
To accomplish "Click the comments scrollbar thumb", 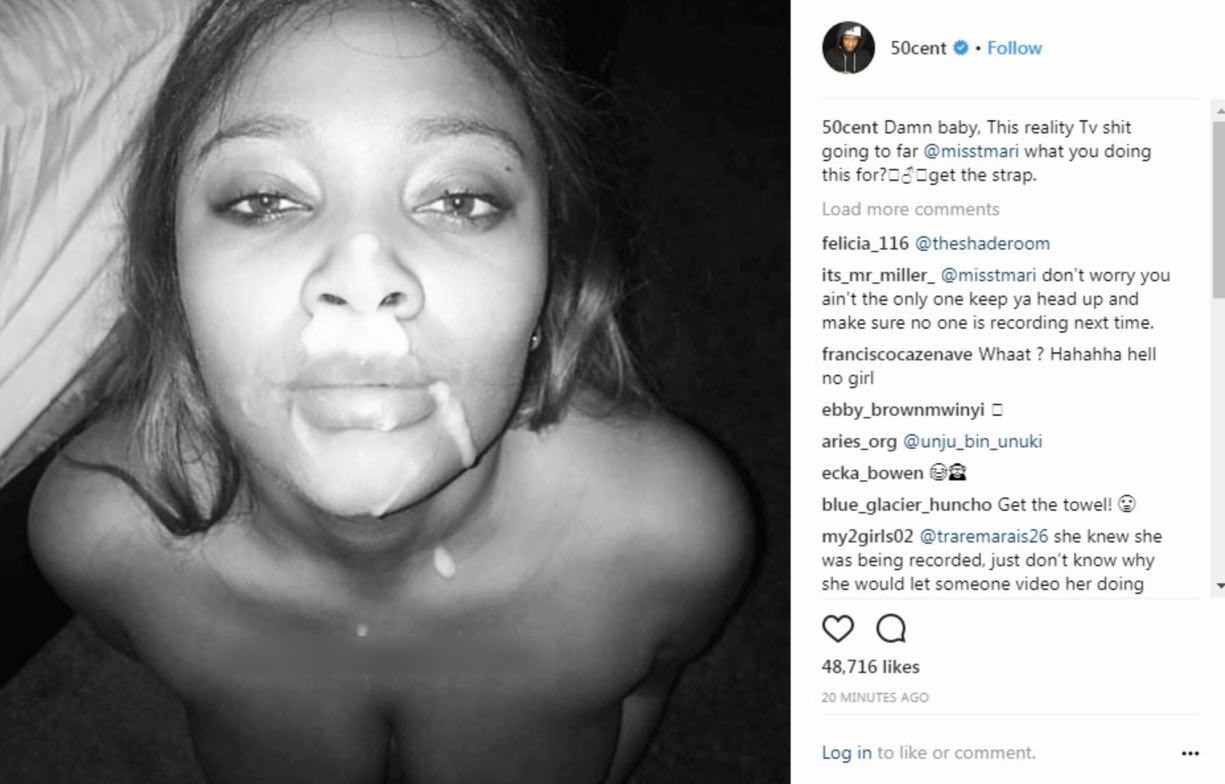I will pos(1217,210).
